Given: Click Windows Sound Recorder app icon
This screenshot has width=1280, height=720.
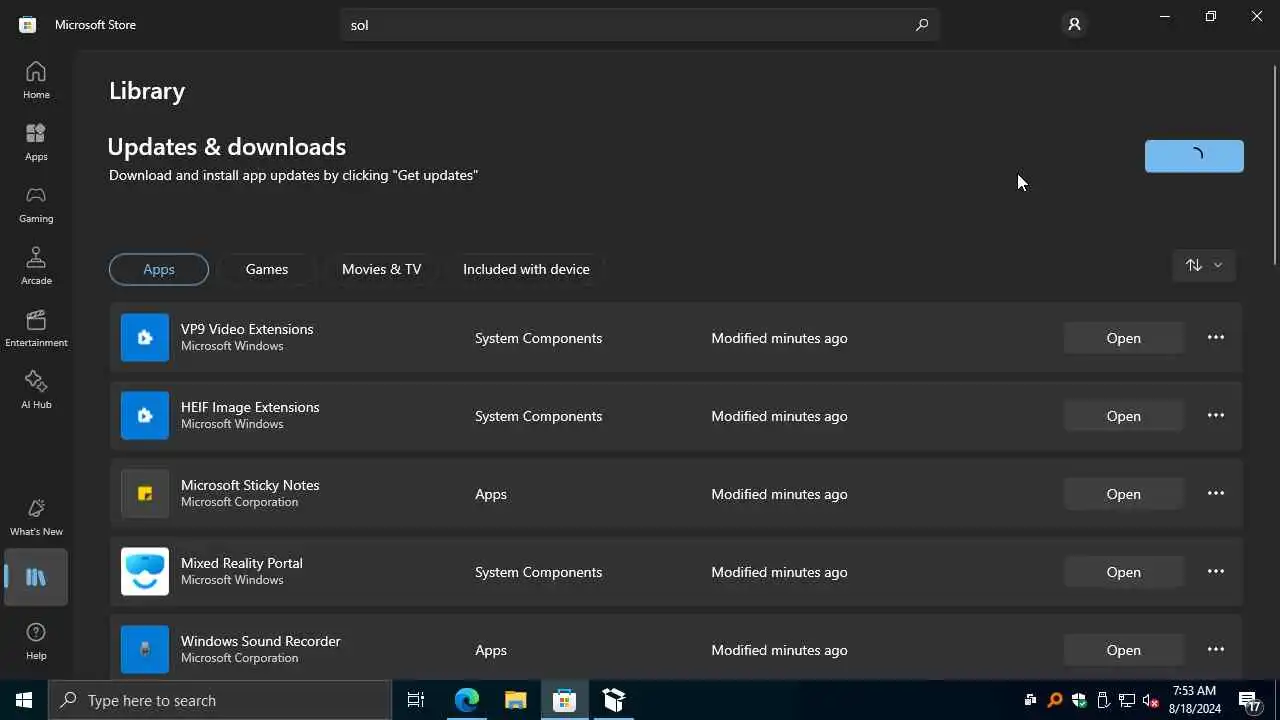Looking at the screenshot, I should coord(145,650).
